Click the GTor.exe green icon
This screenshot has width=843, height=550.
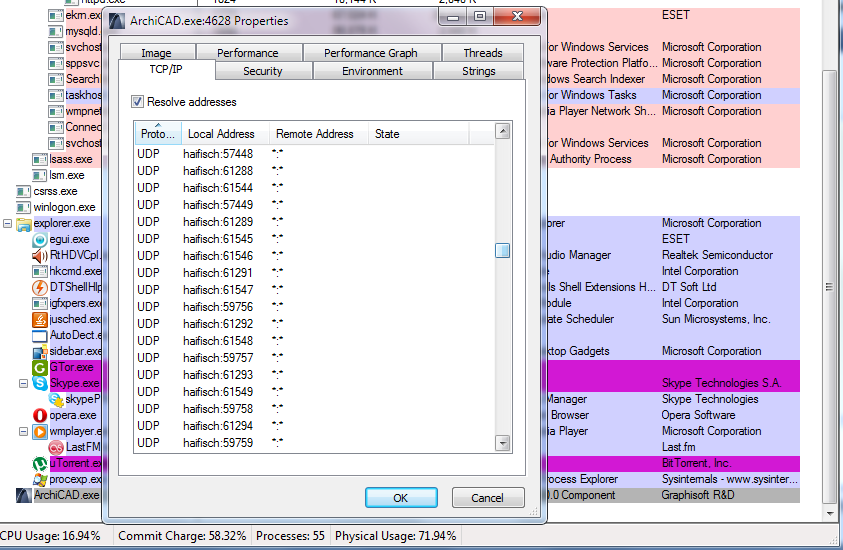click(x=40, y=368)
